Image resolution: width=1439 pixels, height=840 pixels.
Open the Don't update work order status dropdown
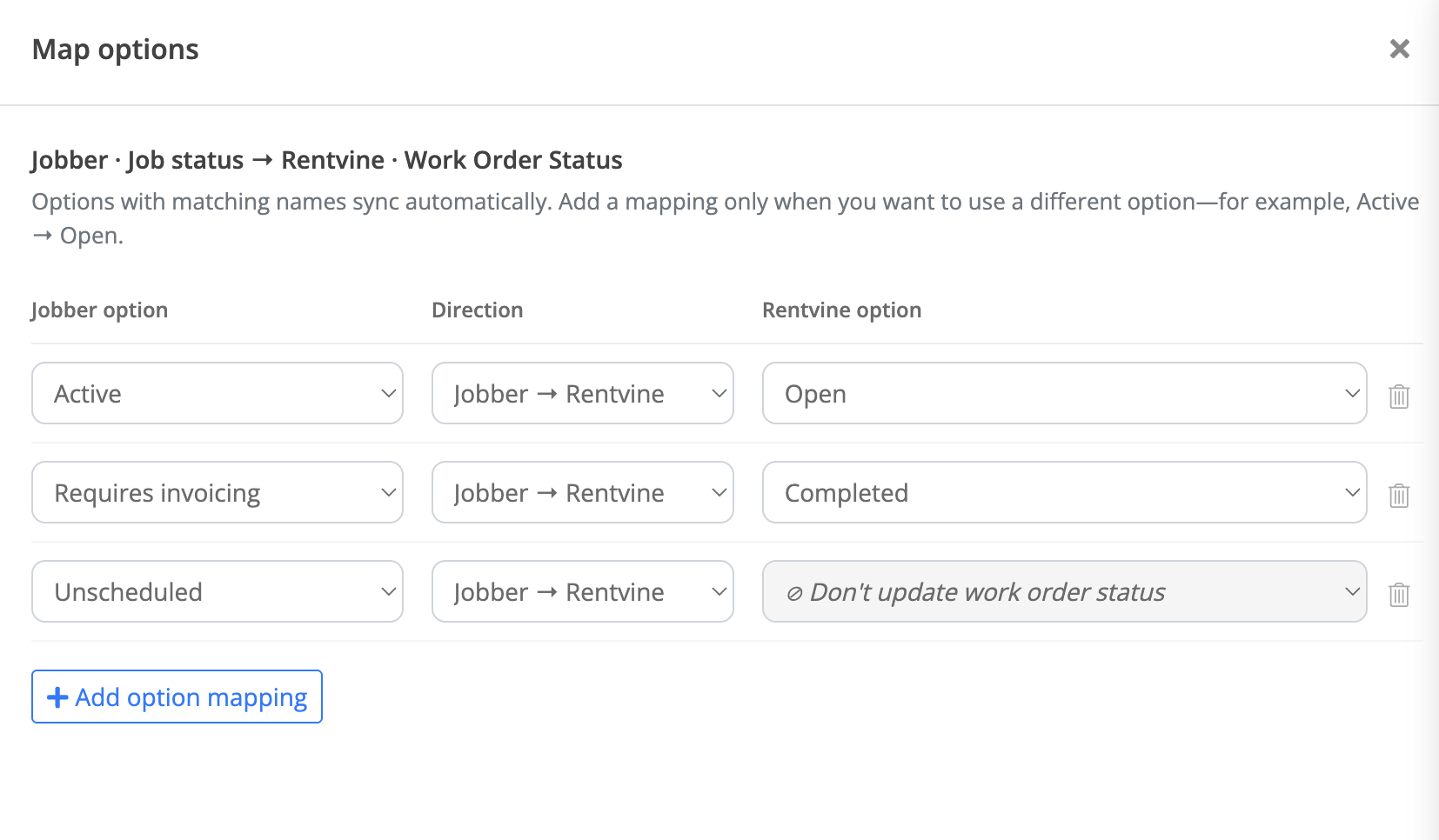(x=1065, y=591)
